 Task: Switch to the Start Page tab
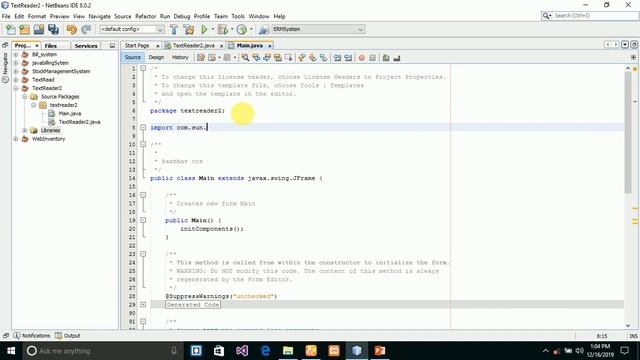(137, 46)
